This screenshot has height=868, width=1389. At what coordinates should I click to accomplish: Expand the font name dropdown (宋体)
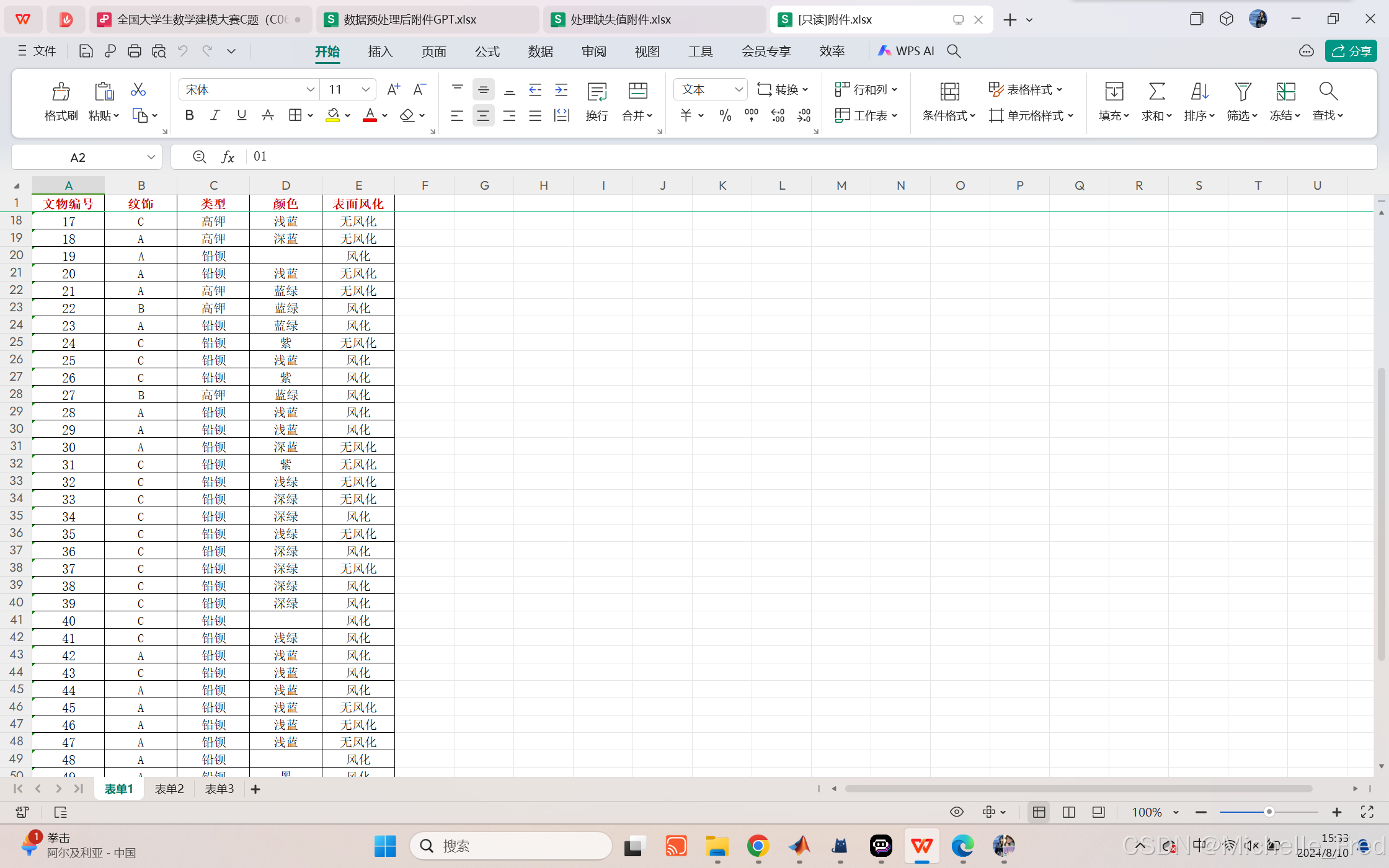click(310, 90)
